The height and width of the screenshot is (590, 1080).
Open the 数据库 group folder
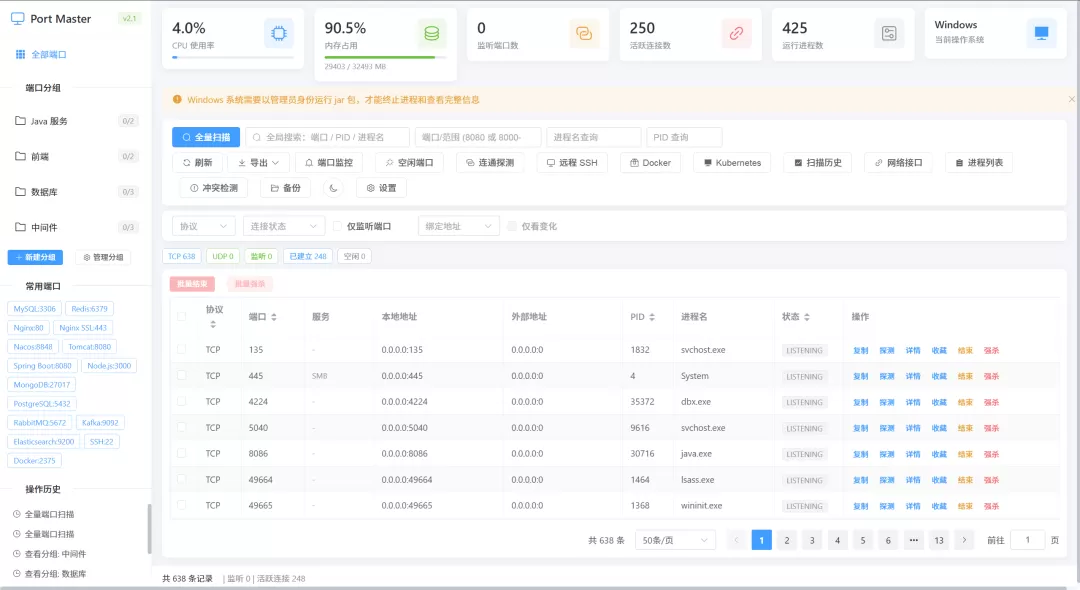[76, 192]
